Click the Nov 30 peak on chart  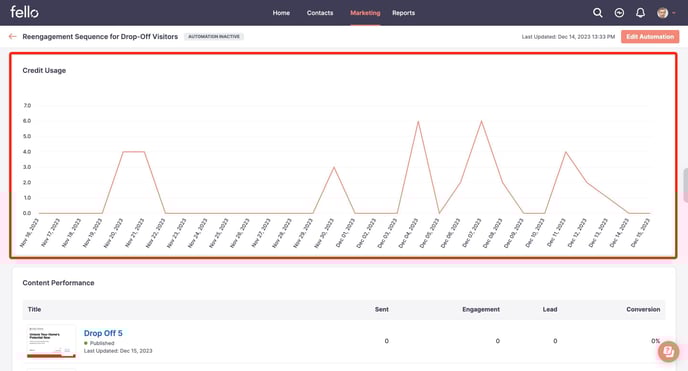[334, 167]
